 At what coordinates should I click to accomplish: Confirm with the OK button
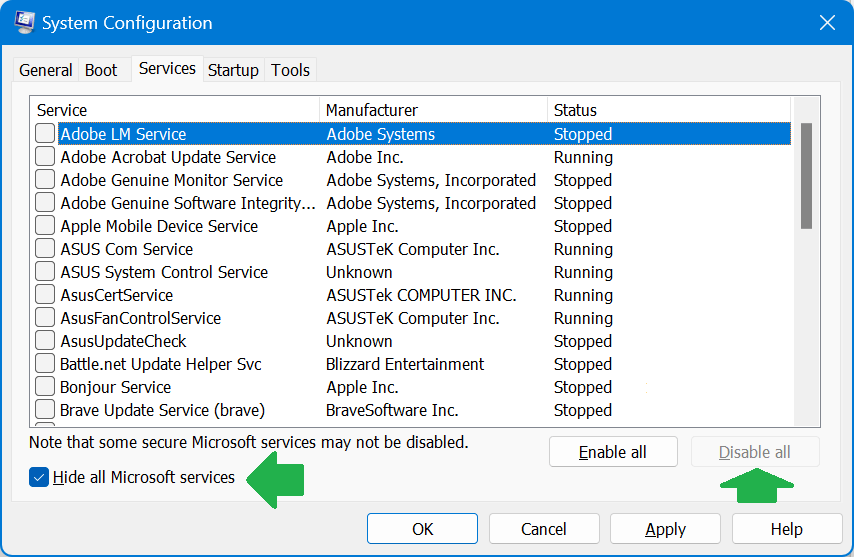click(x=422, y=529)
